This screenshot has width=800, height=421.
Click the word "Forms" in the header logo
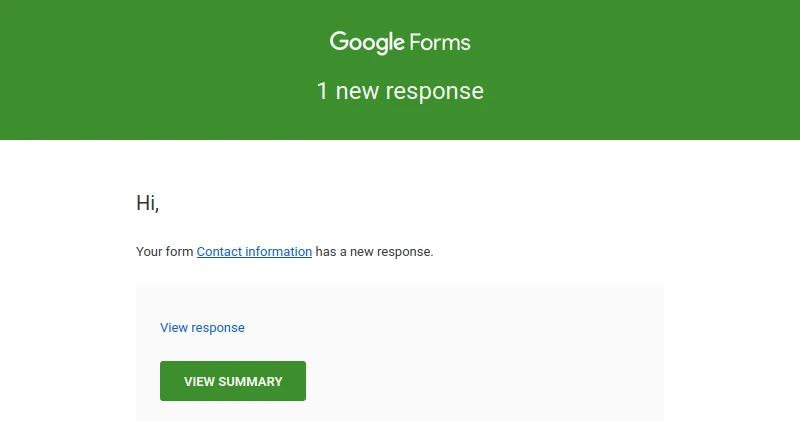[x=439, y=42]
